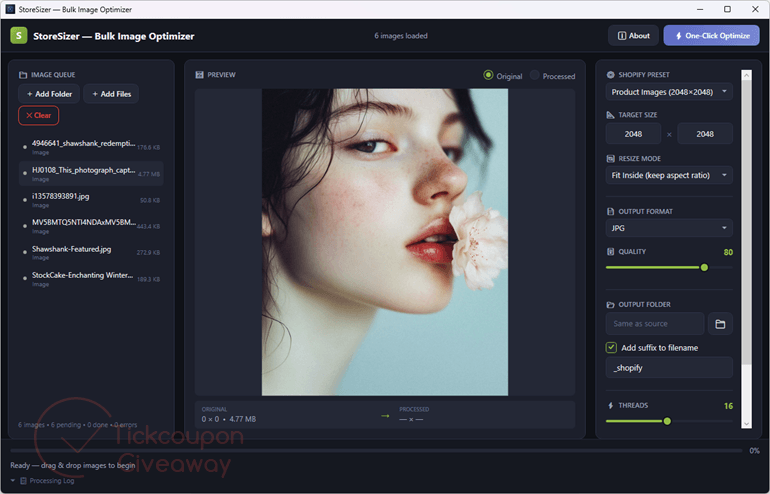Image resolution: width=770 pixels, height=494 pixels.
Task: Adjust the Quality slider handle
Action: click(x=704, y=268)
